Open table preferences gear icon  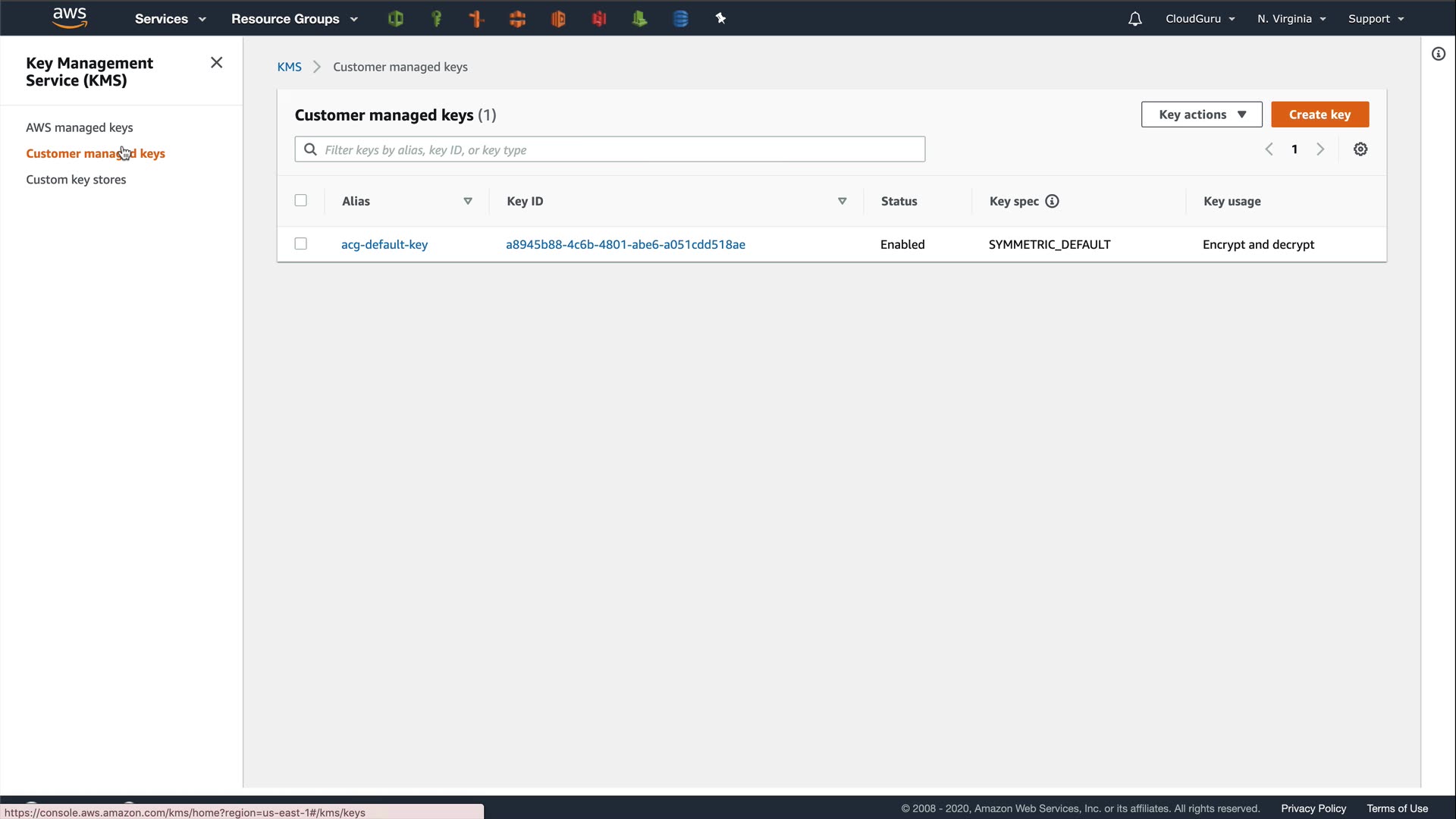[1360, 149]
